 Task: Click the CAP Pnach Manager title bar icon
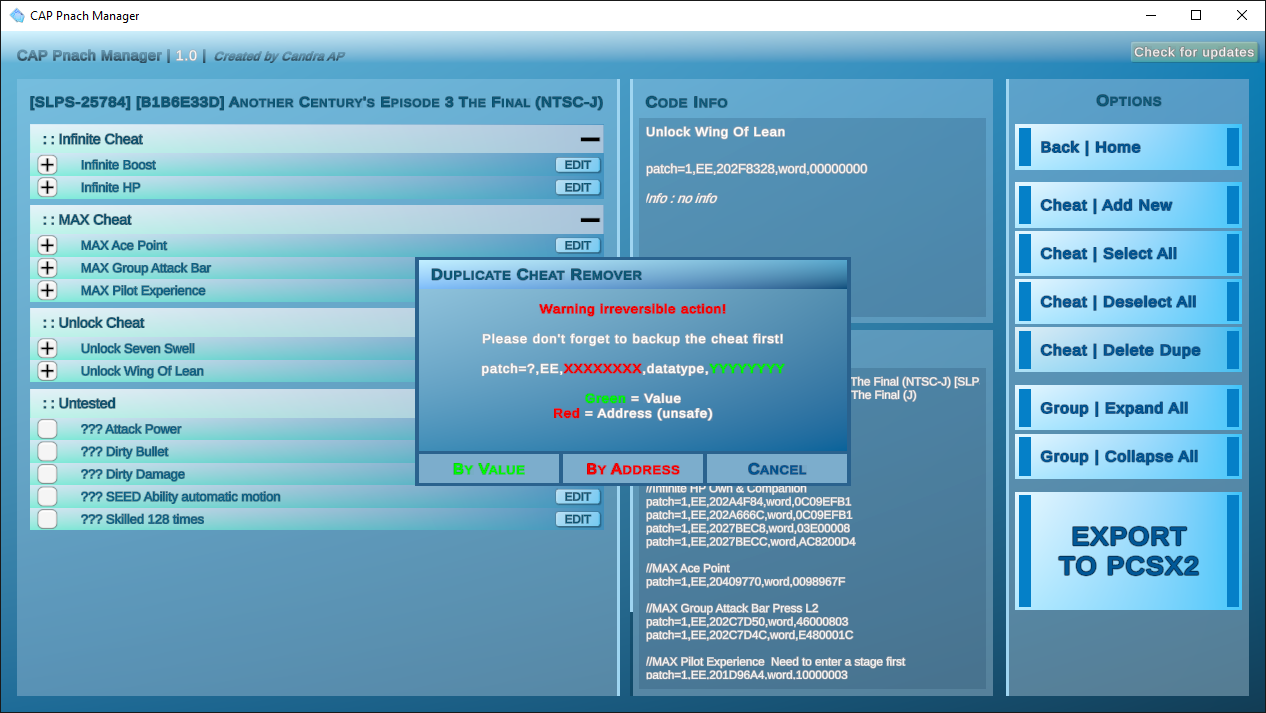(x=16, y=15)
